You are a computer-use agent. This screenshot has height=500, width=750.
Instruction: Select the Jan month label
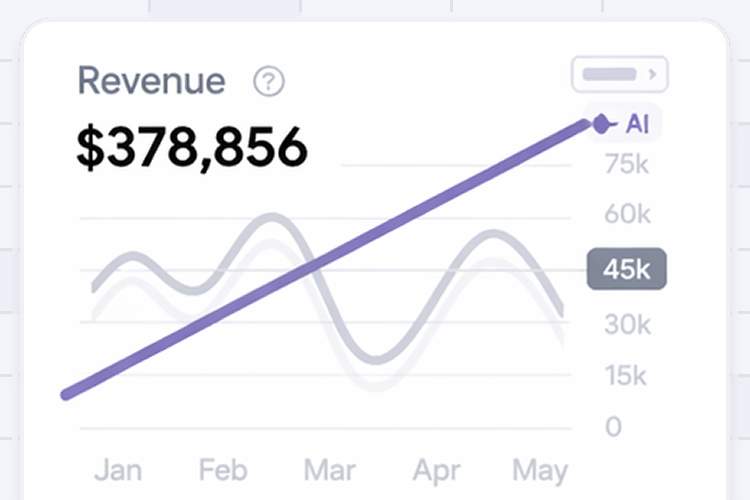[x=117, y=469]
